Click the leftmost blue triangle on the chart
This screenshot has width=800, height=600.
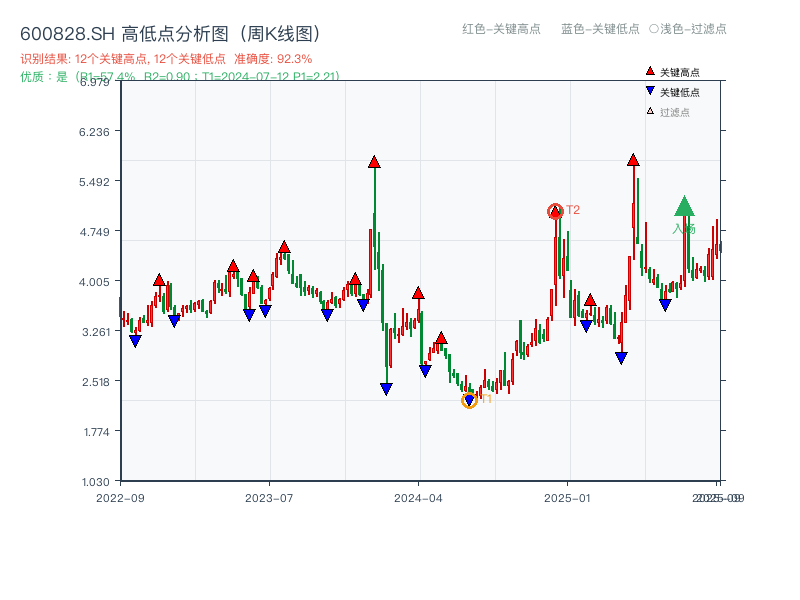point(136,340)
